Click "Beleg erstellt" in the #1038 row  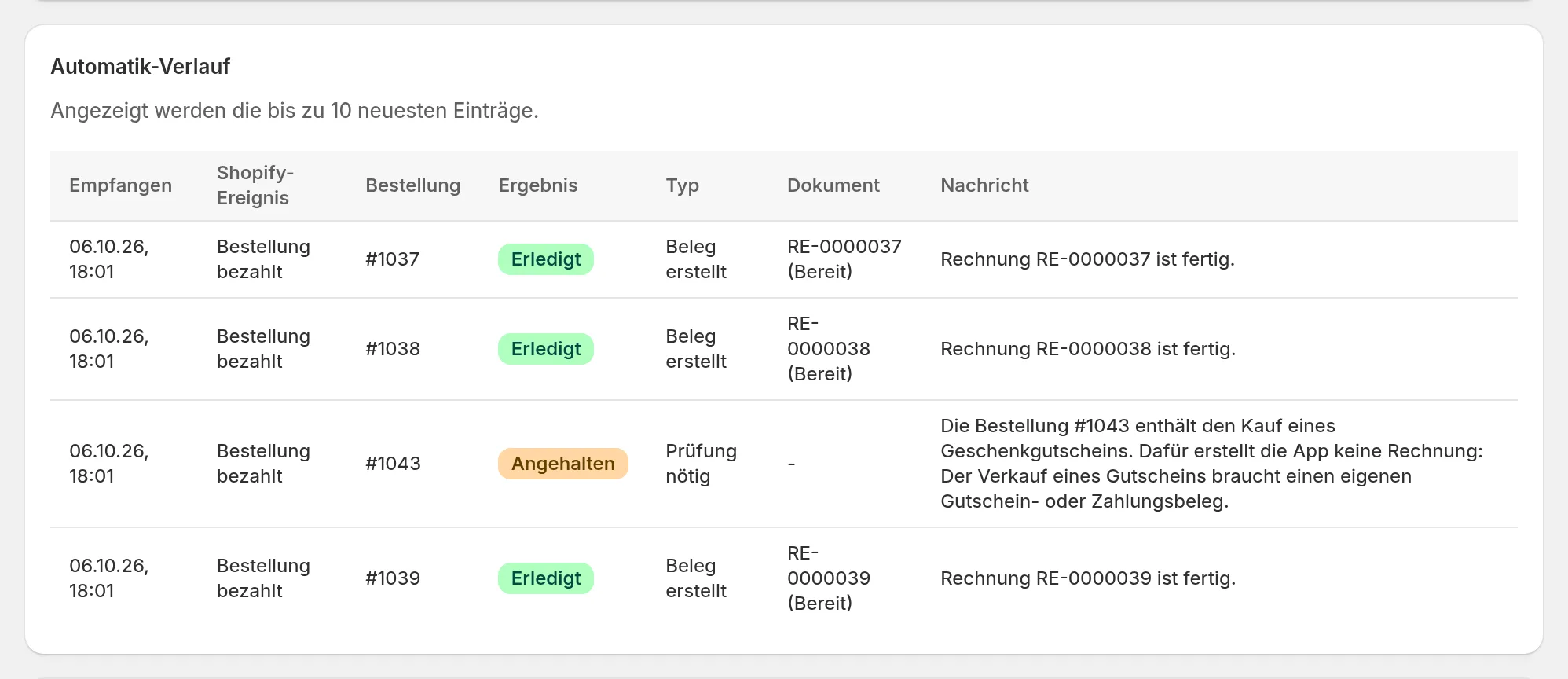click(696, 349)
